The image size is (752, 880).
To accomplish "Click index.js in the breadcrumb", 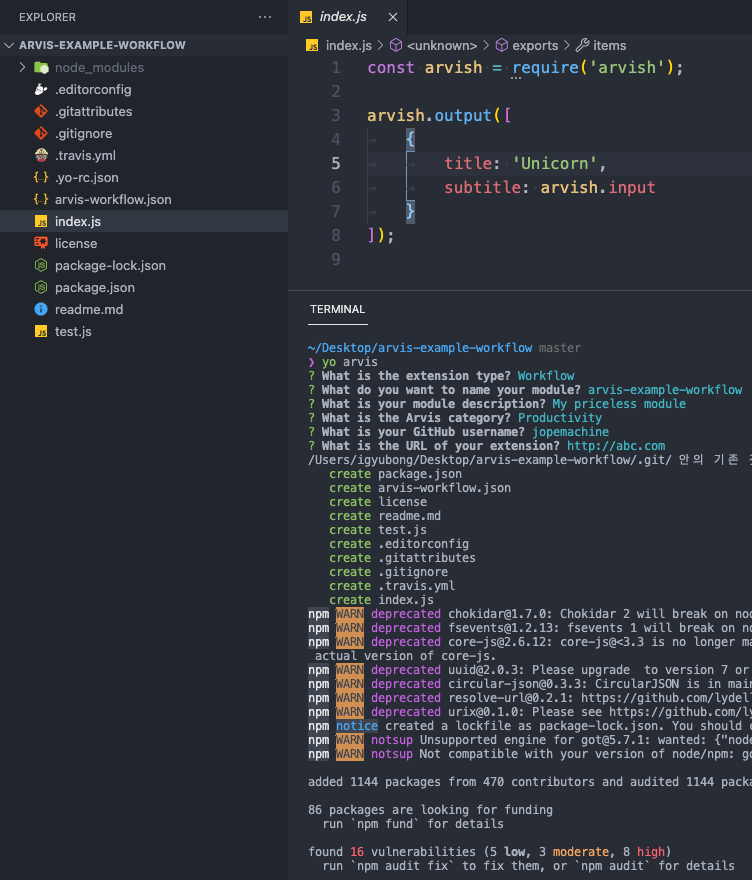I will pyautogui.click(x=349, y=45).
